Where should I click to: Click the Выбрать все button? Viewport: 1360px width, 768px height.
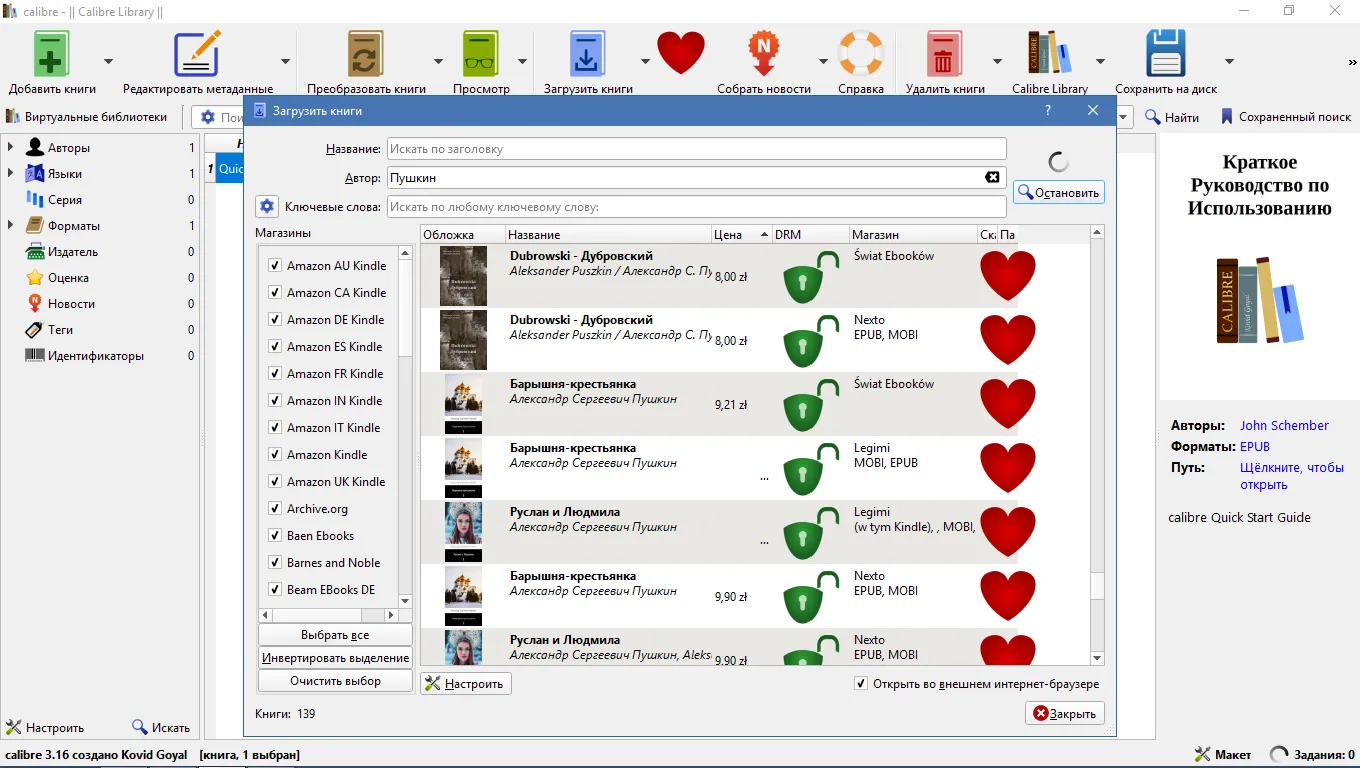coord(335,635)
